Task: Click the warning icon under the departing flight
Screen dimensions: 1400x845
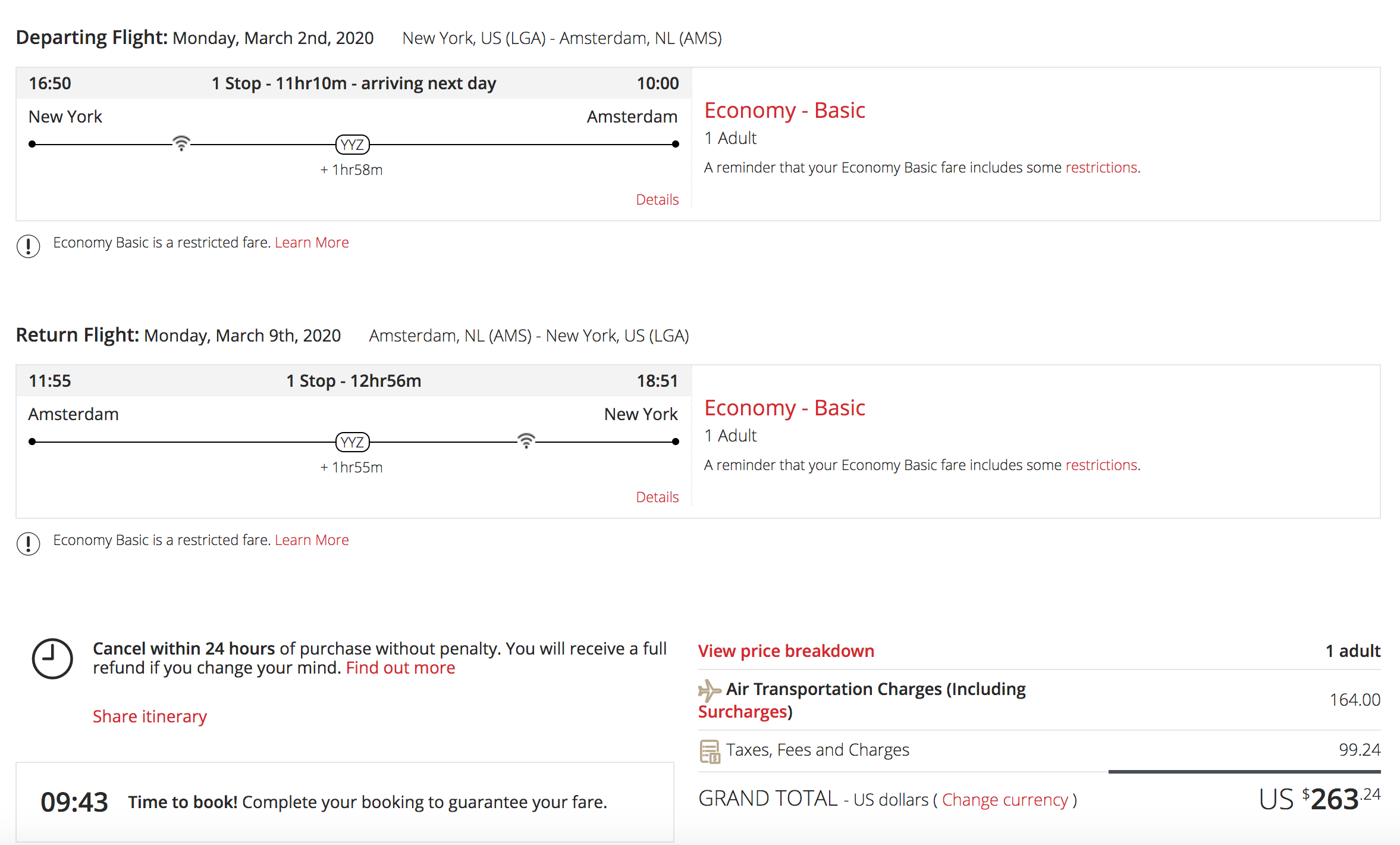Action: 29,245
